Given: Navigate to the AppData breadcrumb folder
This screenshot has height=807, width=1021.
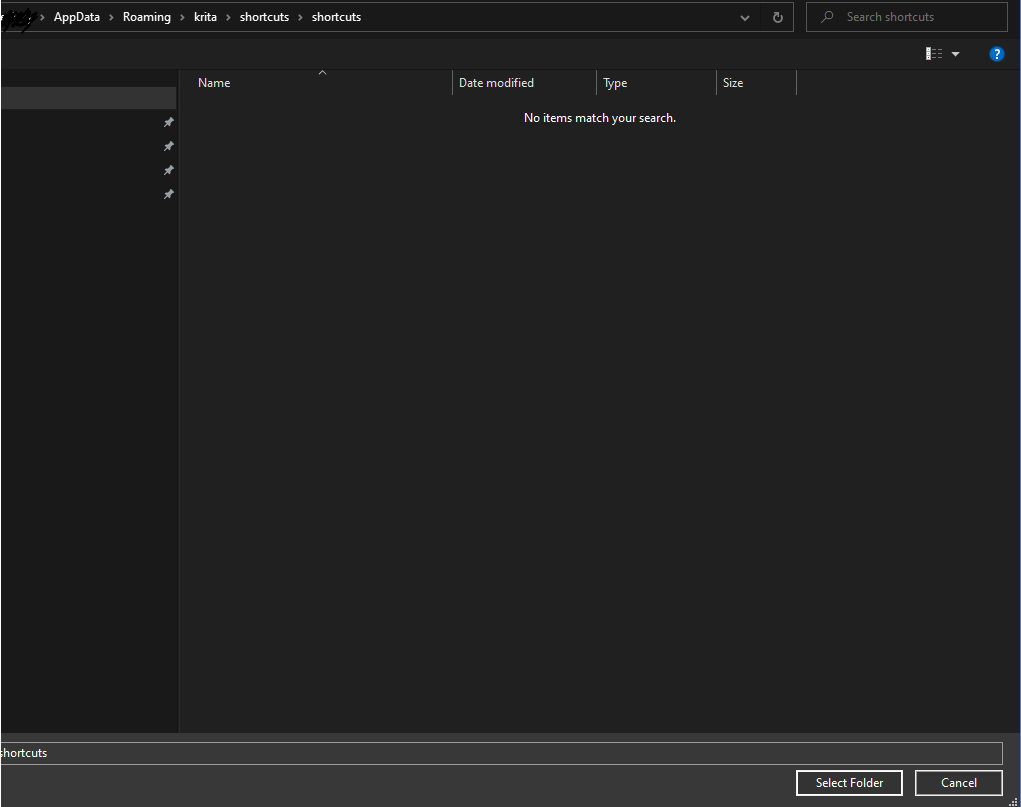Looking at the screenshot, I should pyautogui.click(x=77, y=17).
